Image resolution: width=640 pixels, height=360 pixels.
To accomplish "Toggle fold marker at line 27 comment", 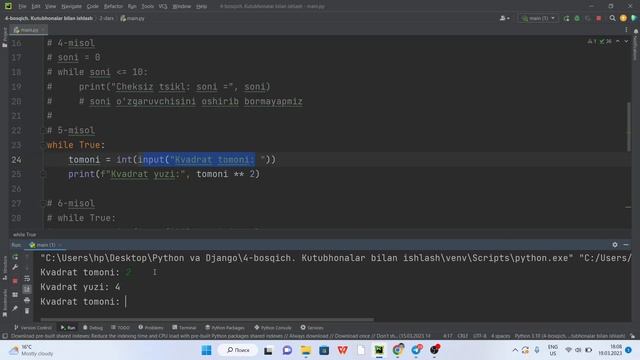I will 43,203.
